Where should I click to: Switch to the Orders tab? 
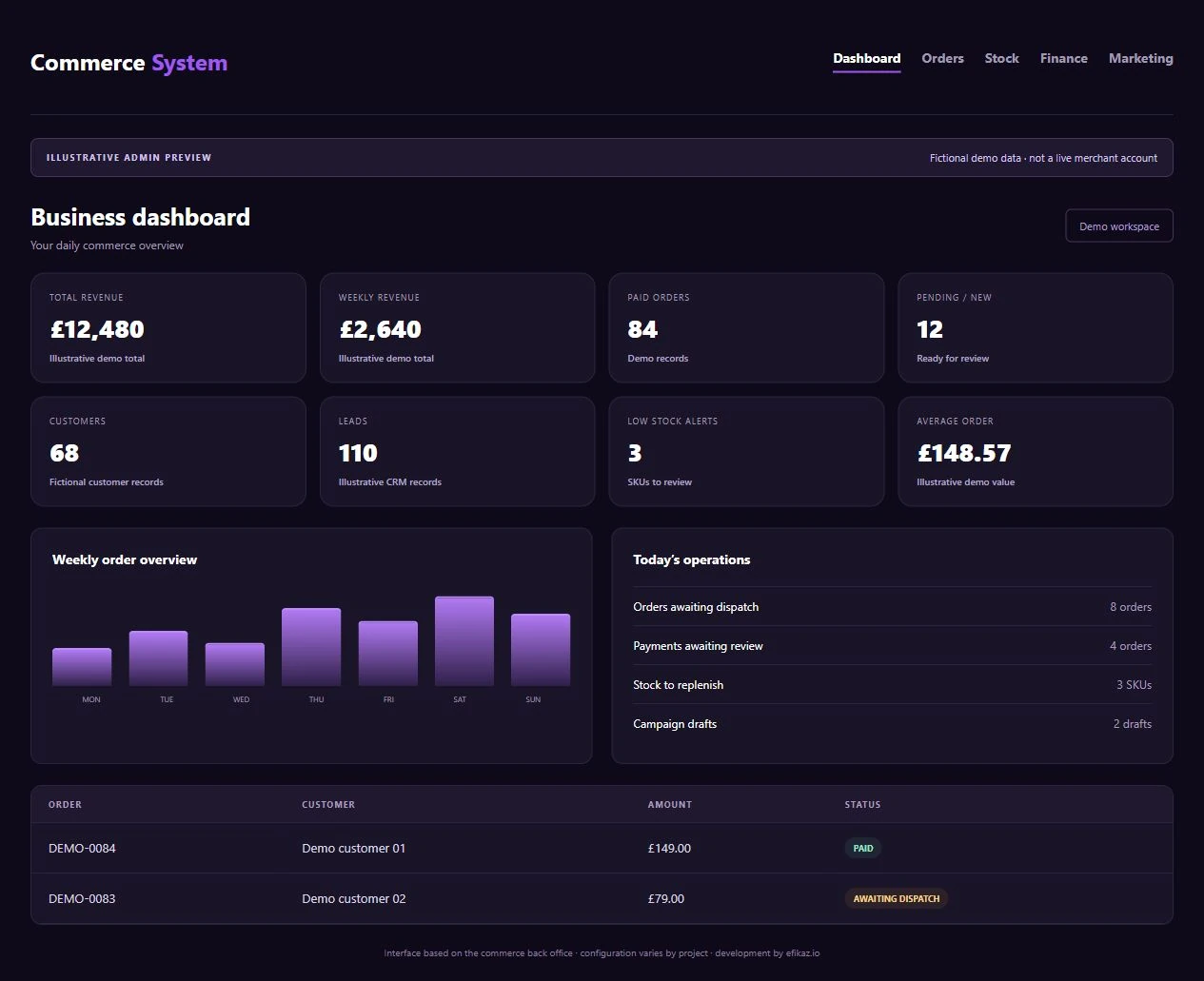pos(942,58)
